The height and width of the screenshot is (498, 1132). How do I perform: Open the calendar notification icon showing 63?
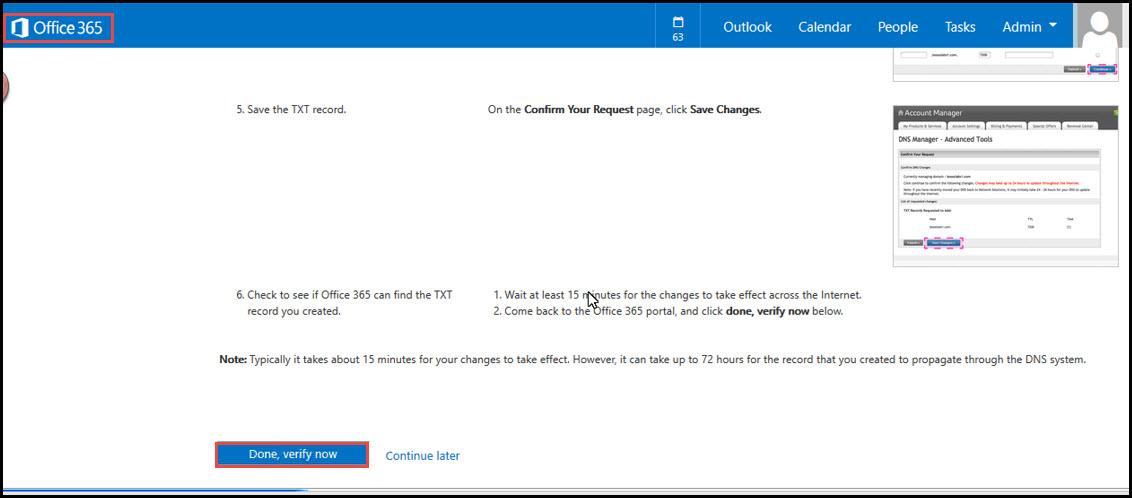677,28
